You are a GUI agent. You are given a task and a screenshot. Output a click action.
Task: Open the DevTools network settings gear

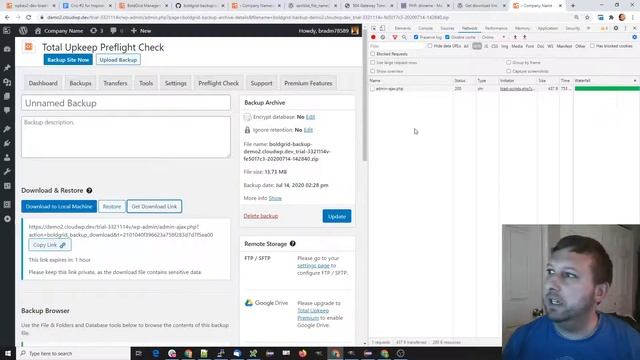[634, 37]
